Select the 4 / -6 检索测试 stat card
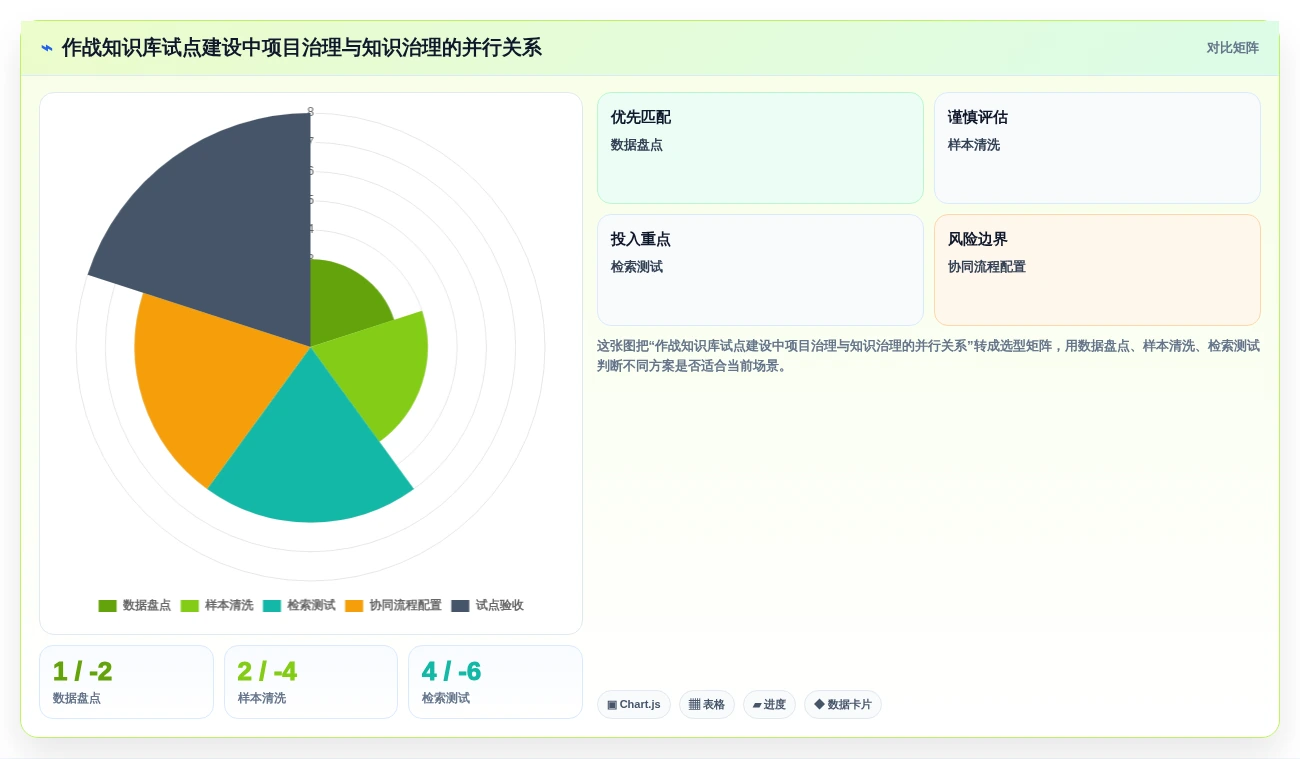Screen dimensions: 1300x759 pyautogui.click(x=495, y=682)
